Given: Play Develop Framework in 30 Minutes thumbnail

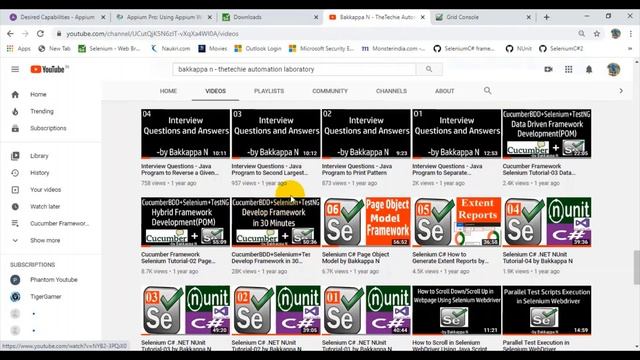Looking at the screenshot, I should [x=276, y=222].
